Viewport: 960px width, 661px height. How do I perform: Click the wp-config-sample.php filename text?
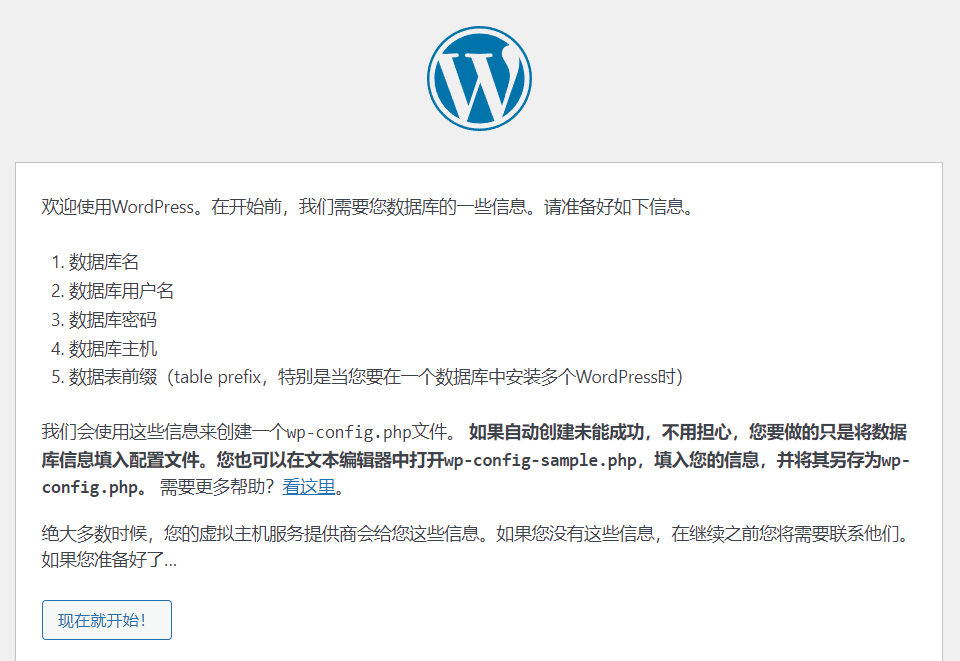[540, 460]
